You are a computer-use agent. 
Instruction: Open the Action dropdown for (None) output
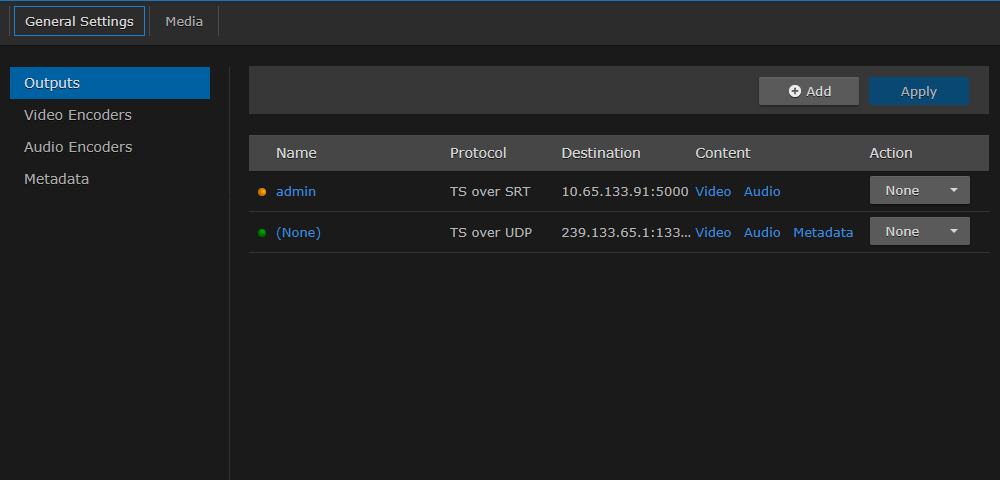coord(919,231)
